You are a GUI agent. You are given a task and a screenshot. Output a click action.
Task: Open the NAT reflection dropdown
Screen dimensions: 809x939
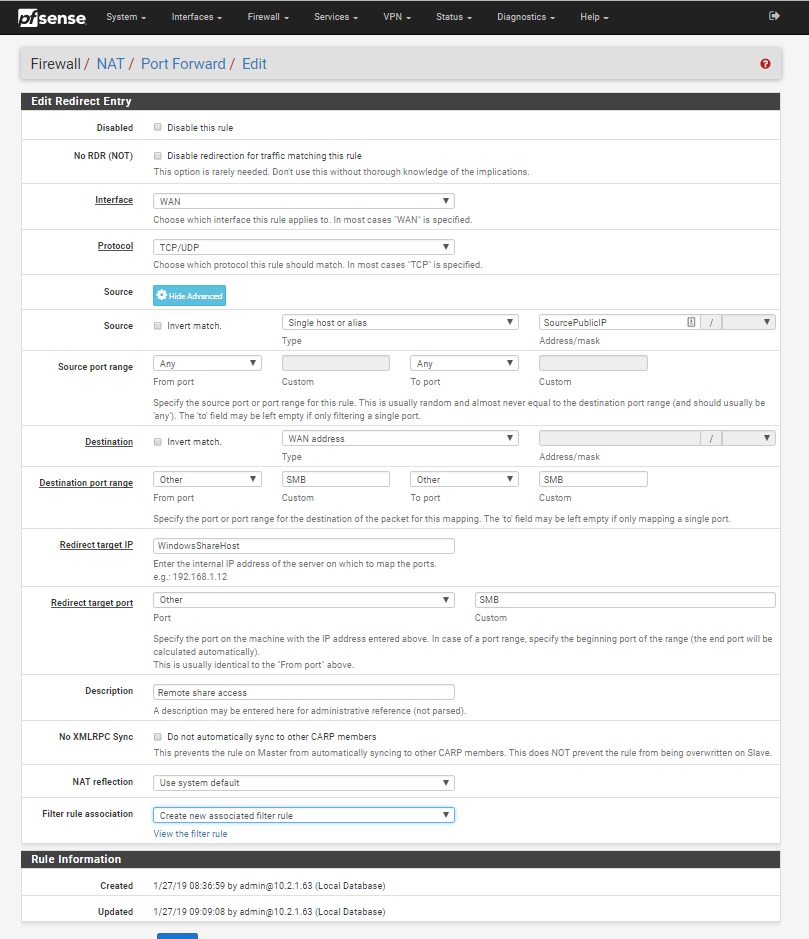304,783
